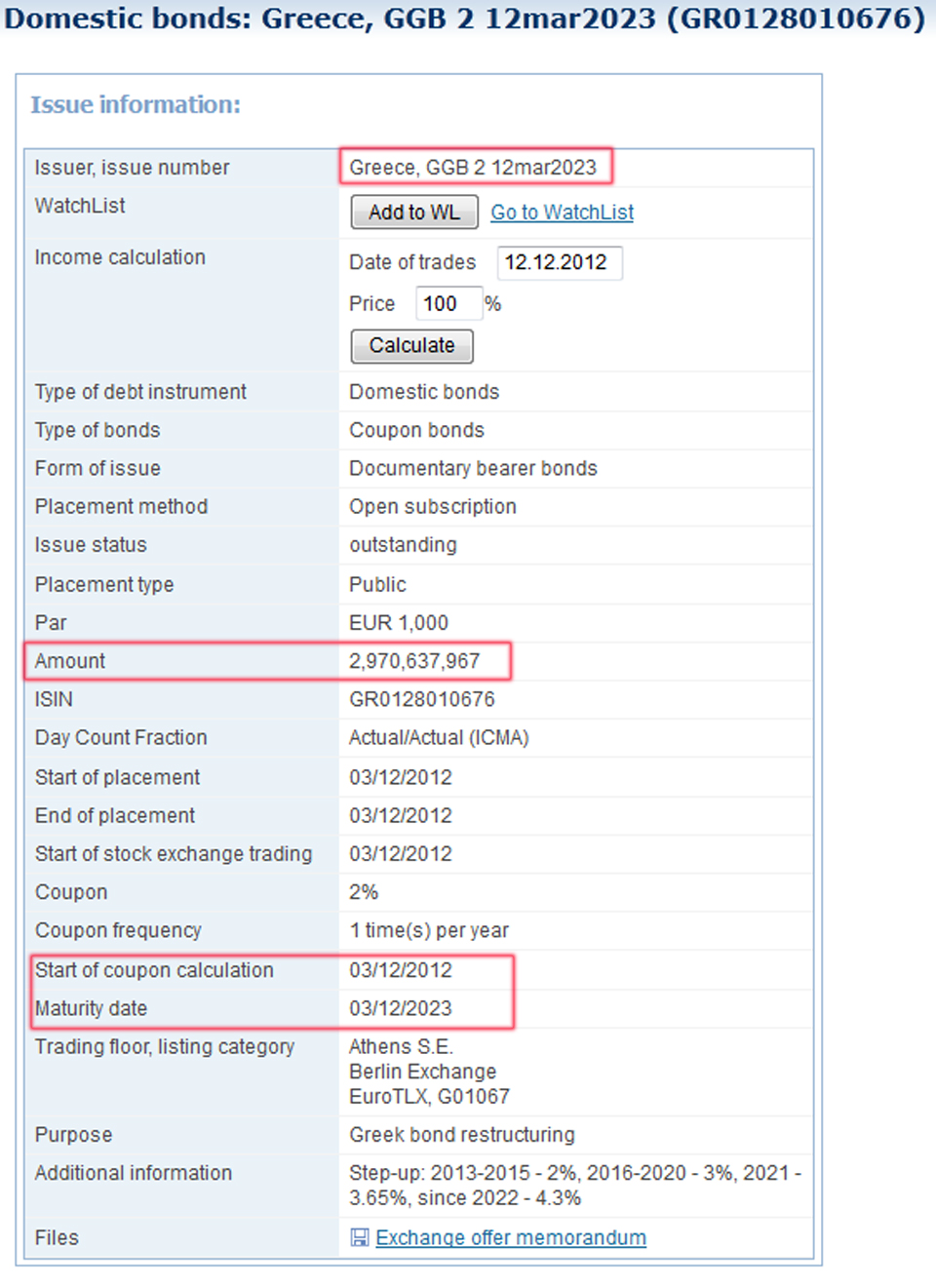Screen dimensions: 936x1288
Task: Select the Issue information heading
Action: 136,104
